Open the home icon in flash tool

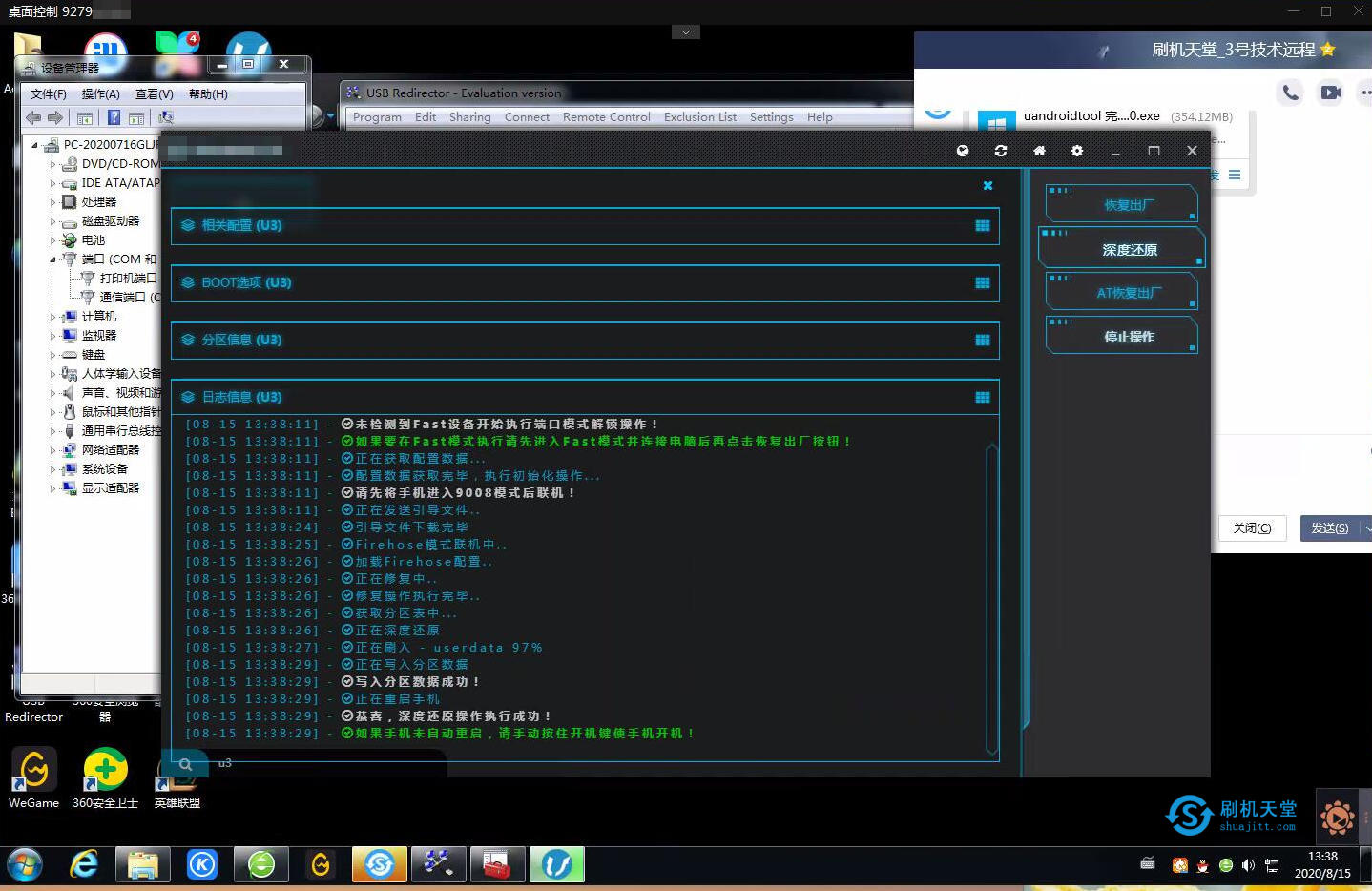click(1039, 151)
